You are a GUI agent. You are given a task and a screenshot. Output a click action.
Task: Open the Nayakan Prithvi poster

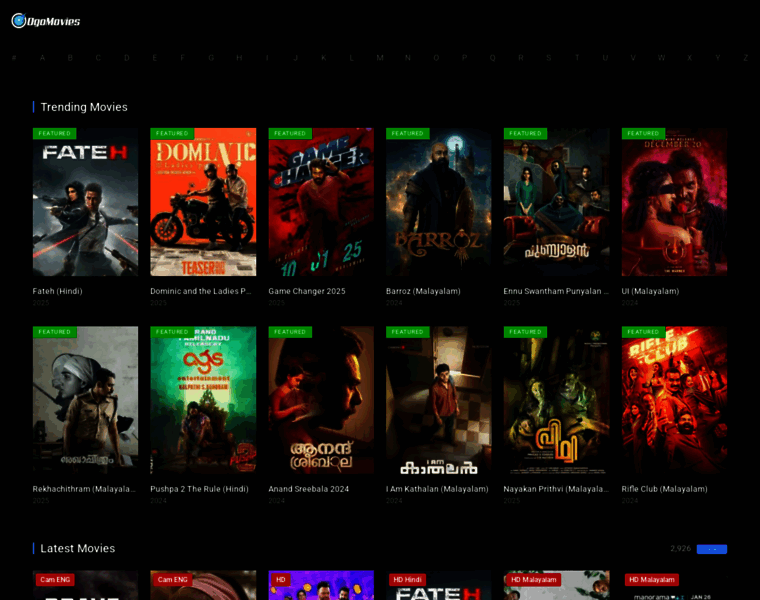(556, 400)
